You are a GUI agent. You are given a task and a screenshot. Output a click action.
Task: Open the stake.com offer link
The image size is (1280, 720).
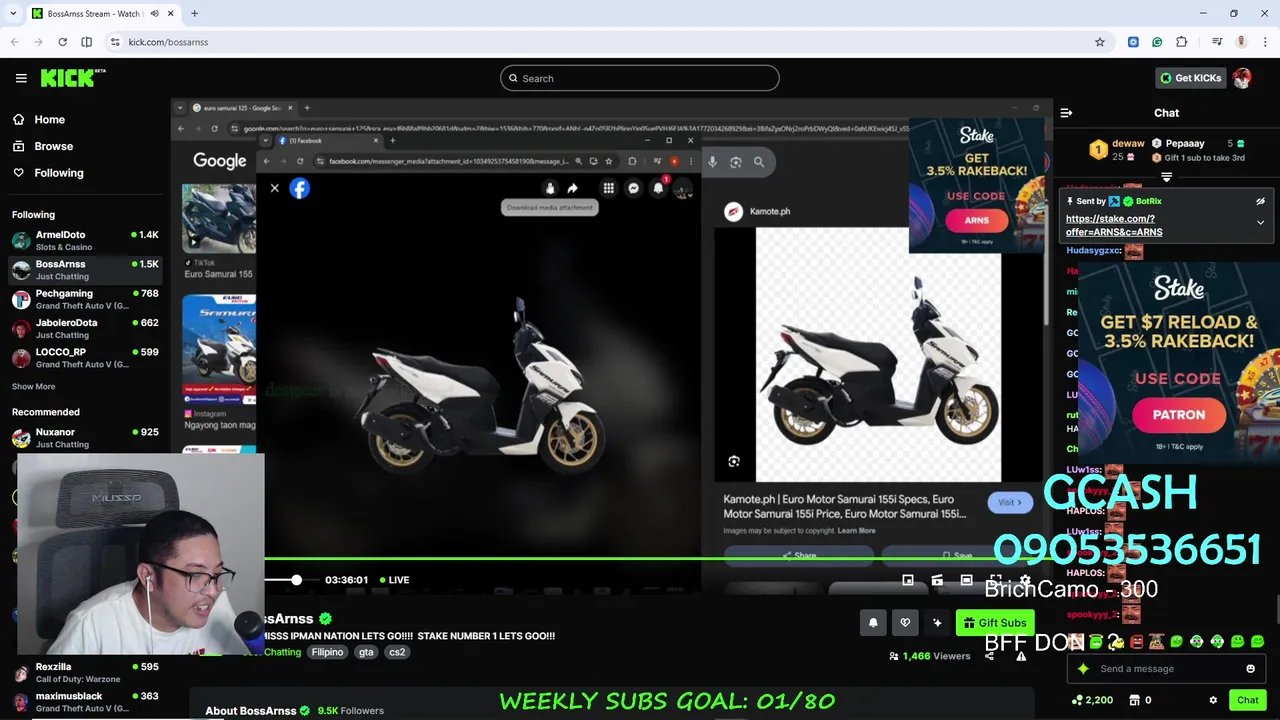point(1114,225)
